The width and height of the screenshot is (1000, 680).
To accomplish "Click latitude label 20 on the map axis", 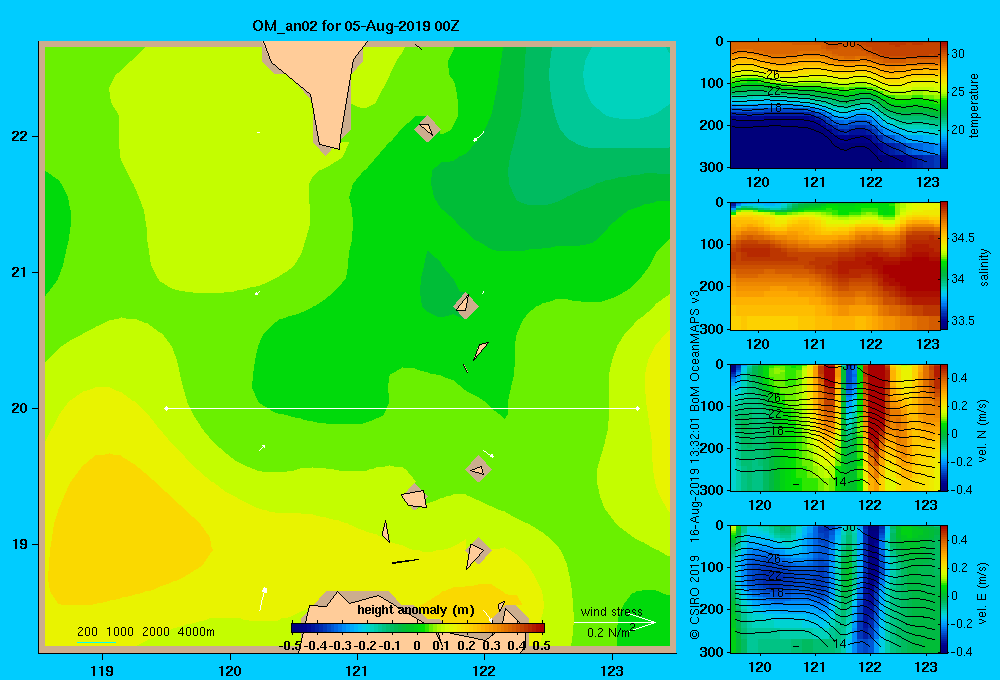I will point(20,408).
